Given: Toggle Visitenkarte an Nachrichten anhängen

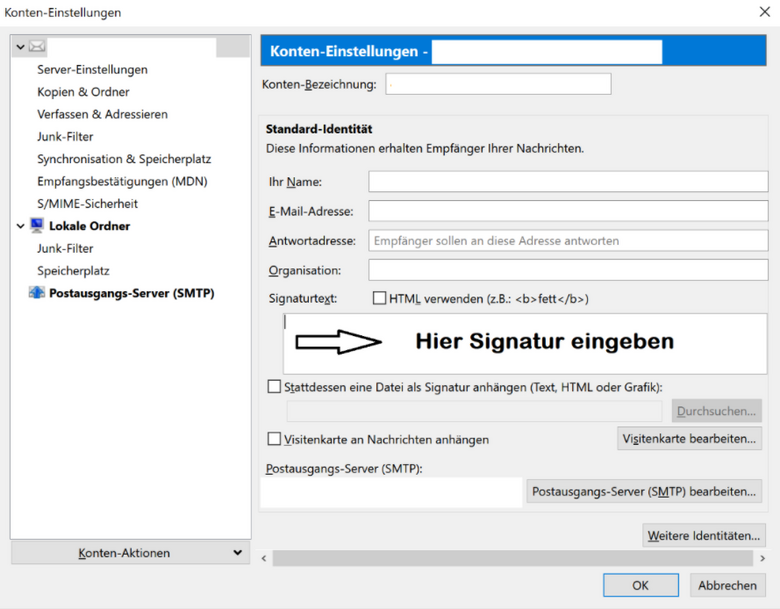Looking at the screenshot, I should [x=274, y=439].
